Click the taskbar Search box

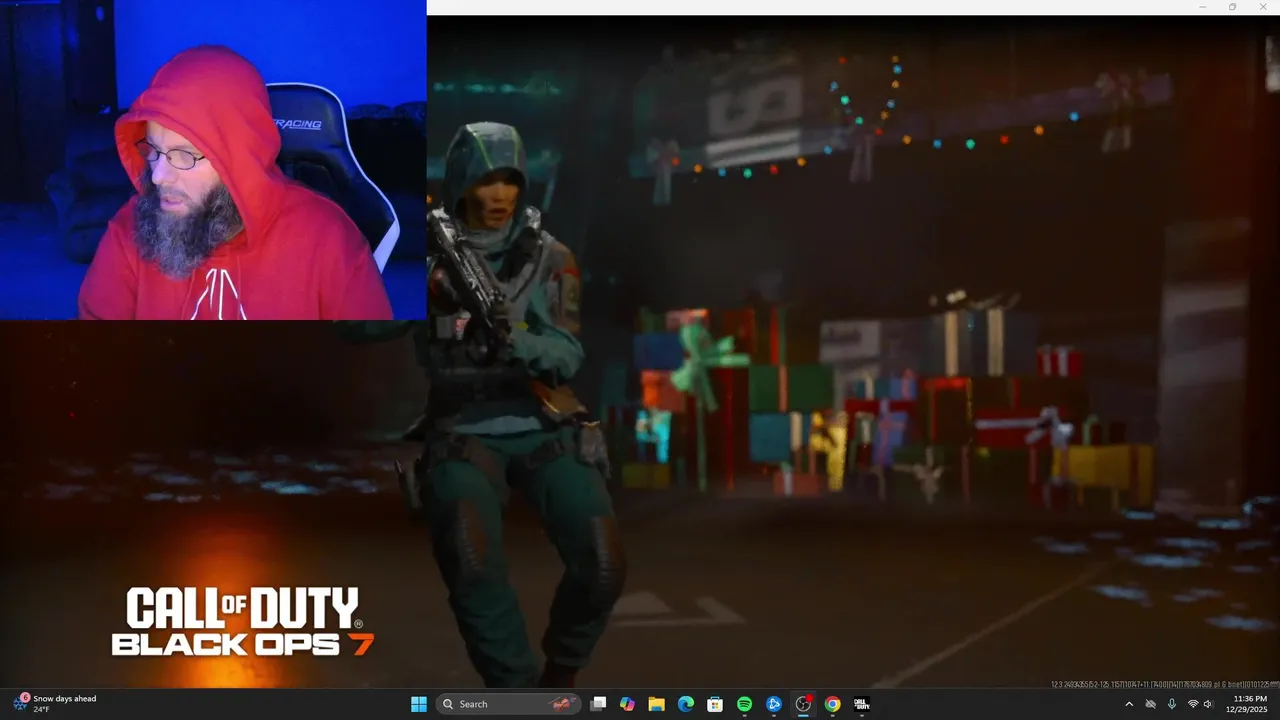pyautogui.click(x=509, y=704)
